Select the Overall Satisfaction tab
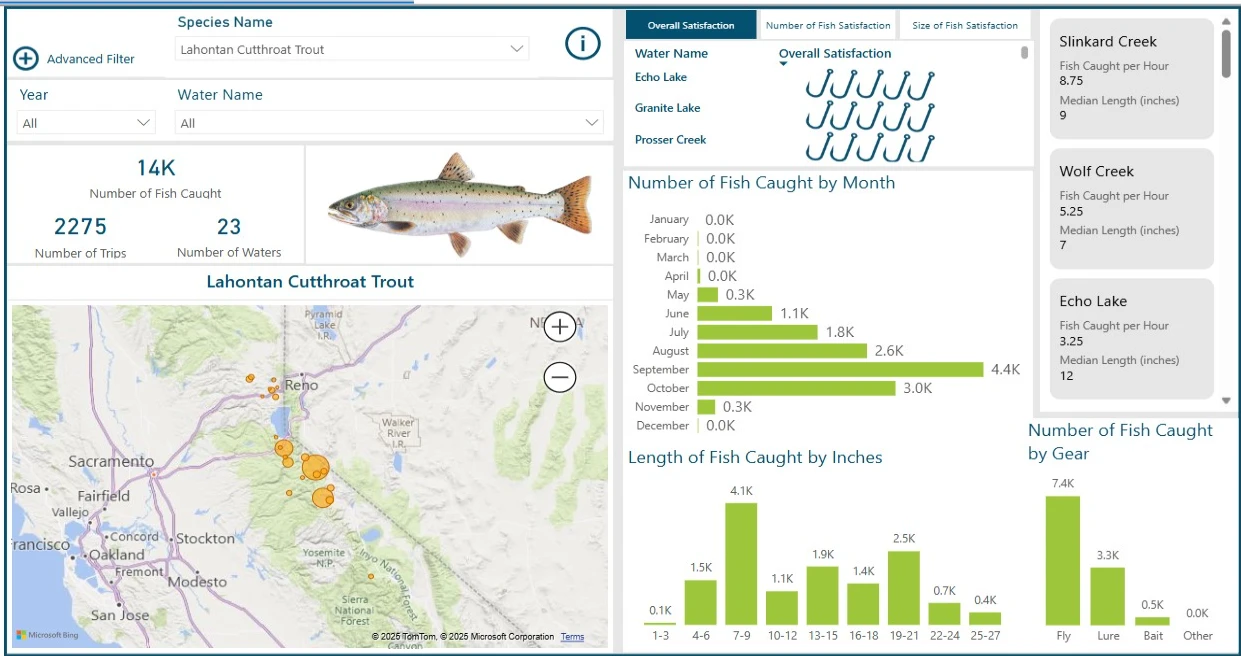This screenshot has height=656, width=1241. point(690,26)
